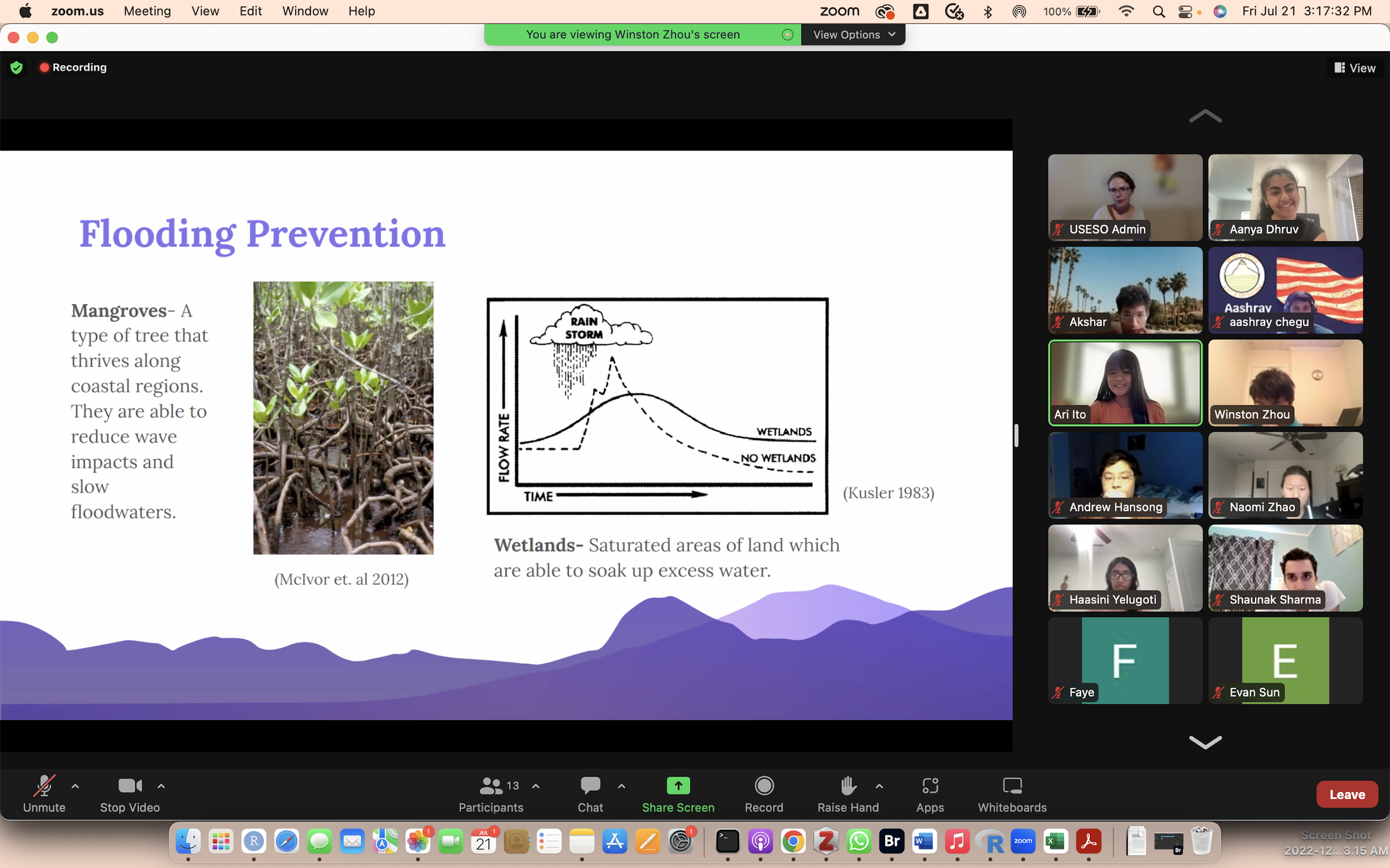1390x868 pixels.
Task: Open the Participants list icon
Action: (491, 786)
